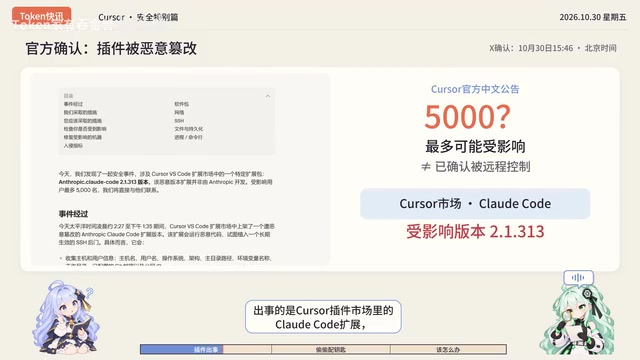Jump to the 偷偷配钥匙 progress segment
Viewport: 640px width, 360px height.
(x=331, y=349)
